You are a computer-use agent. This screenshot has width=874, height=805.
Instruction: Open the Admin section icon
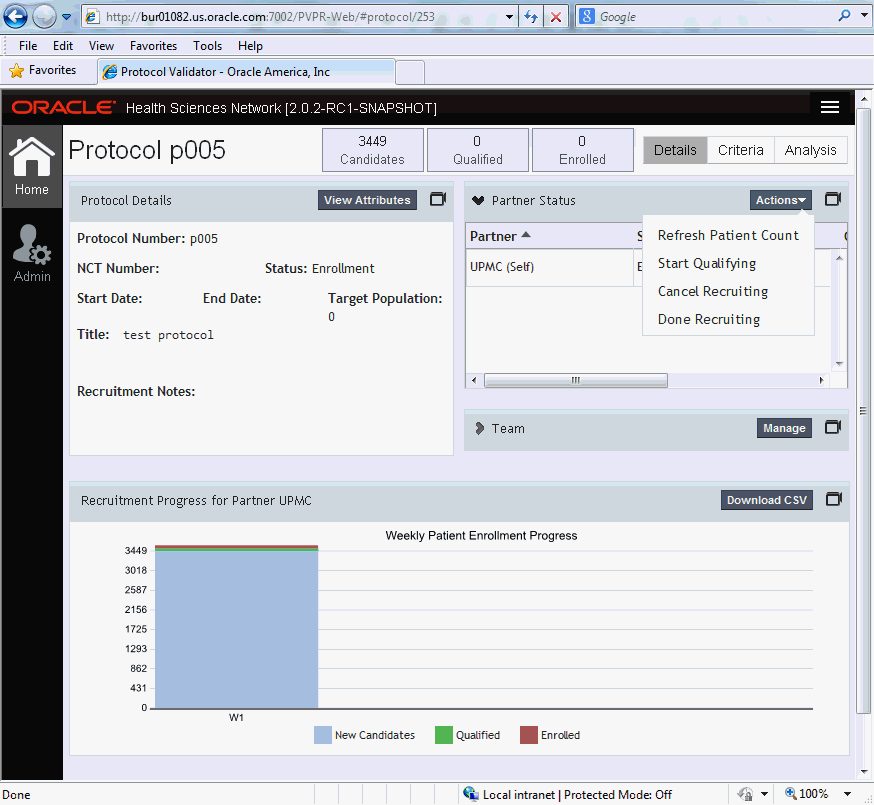point(32,254)
